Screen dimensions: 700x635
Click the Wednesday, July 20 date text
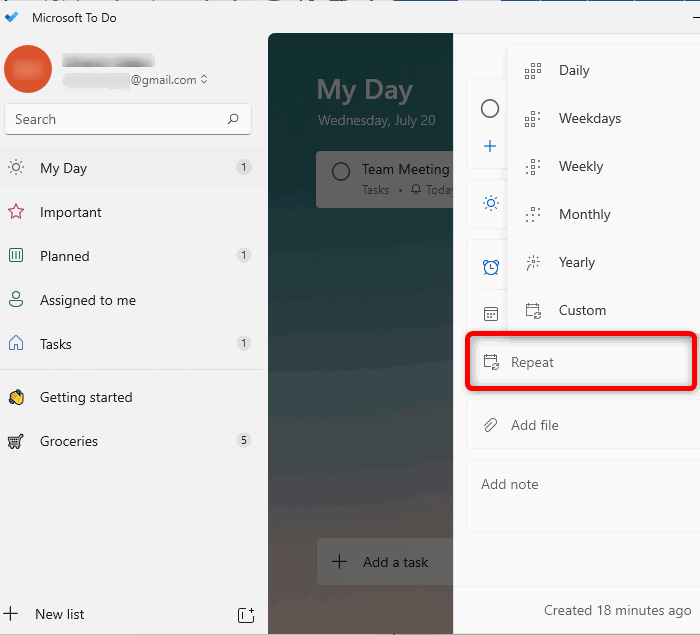[x=376, y=120]
